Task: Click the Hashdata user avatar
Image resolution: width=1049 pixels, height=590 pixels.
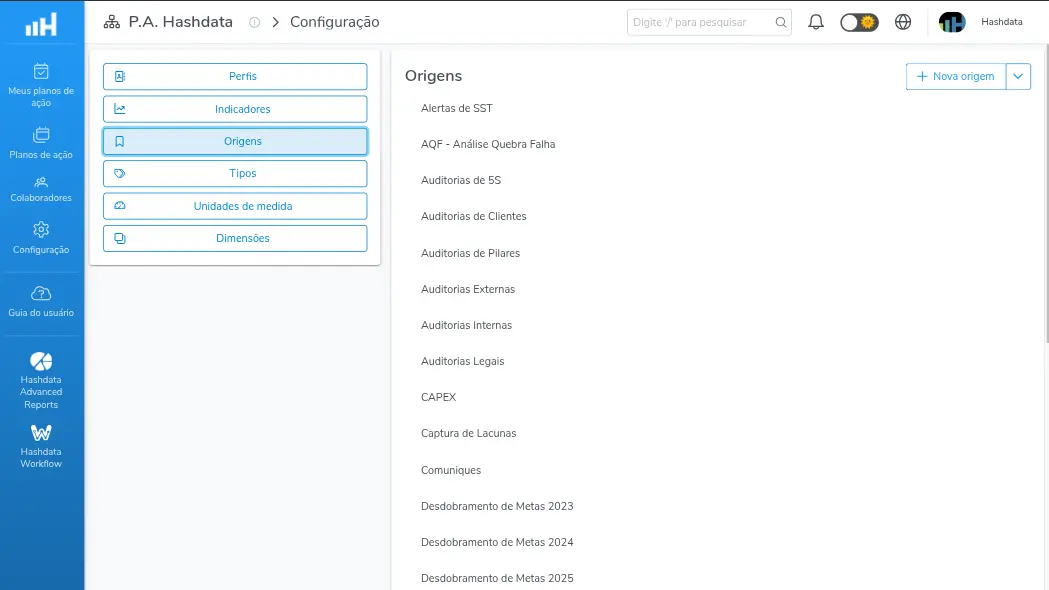Action: [x=952, y=22]
